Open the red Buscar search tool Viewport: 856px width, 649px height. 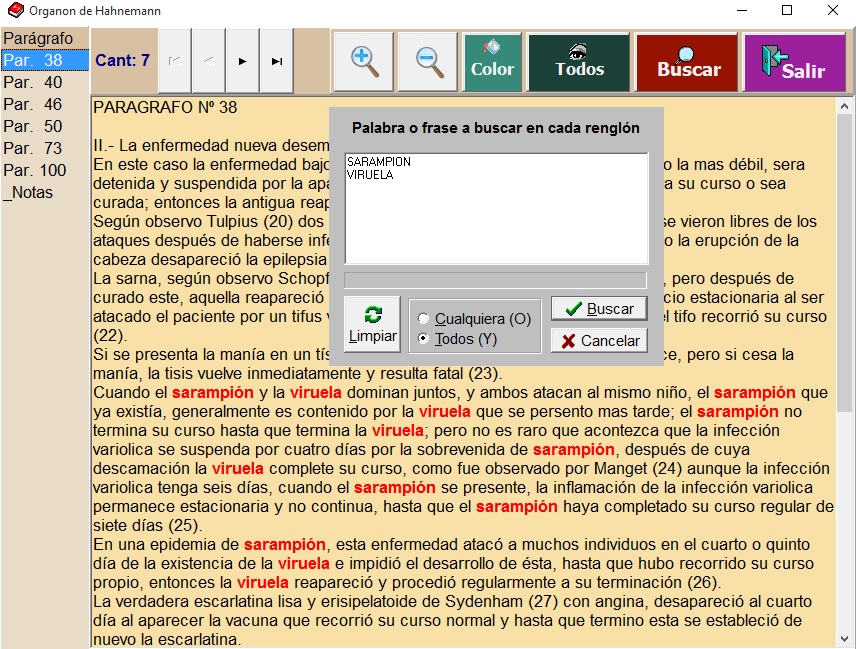coord(687,62)
